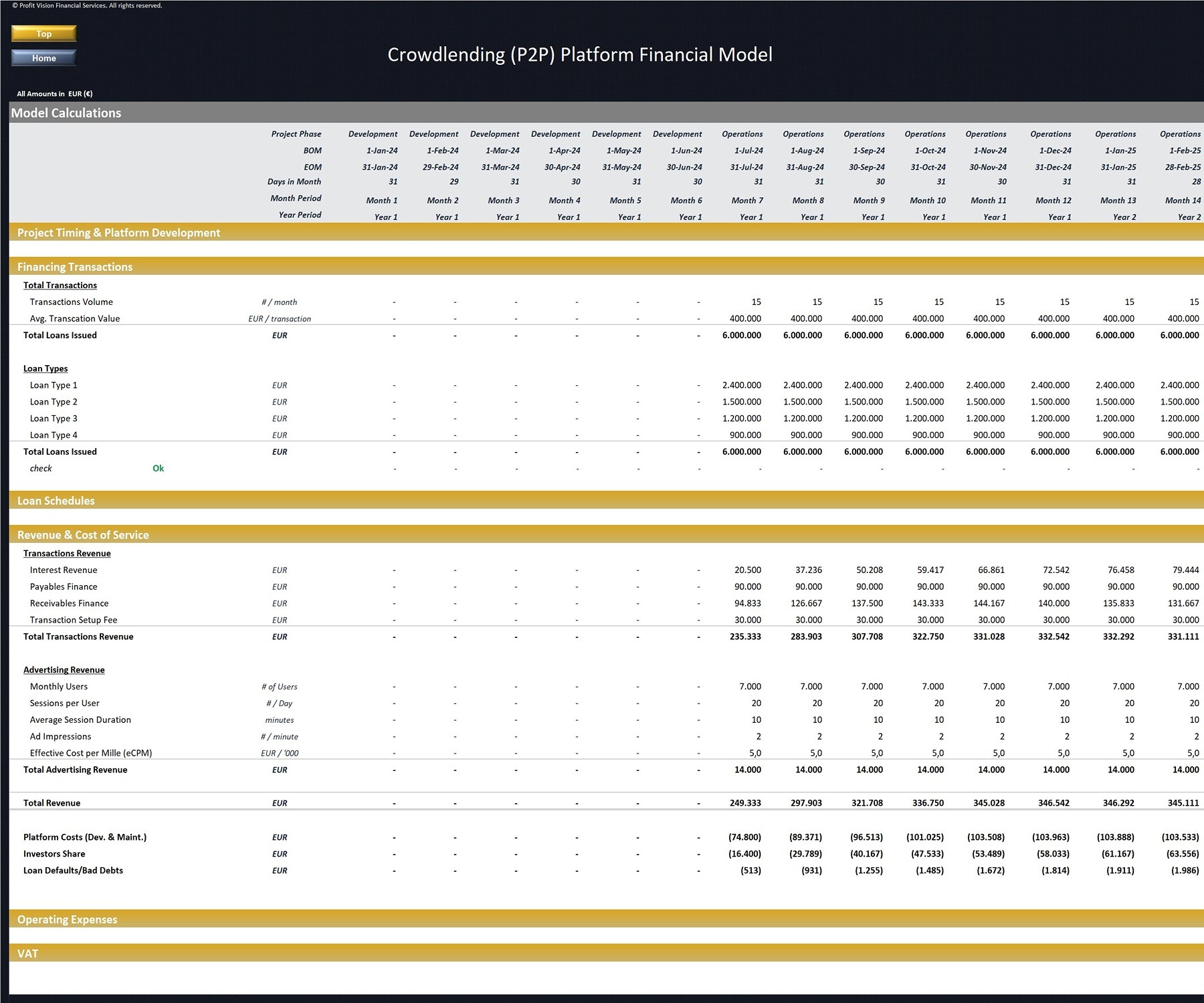Select the Total Revenue row label
Screen dimensions: 1204x1003
(52, 803)
